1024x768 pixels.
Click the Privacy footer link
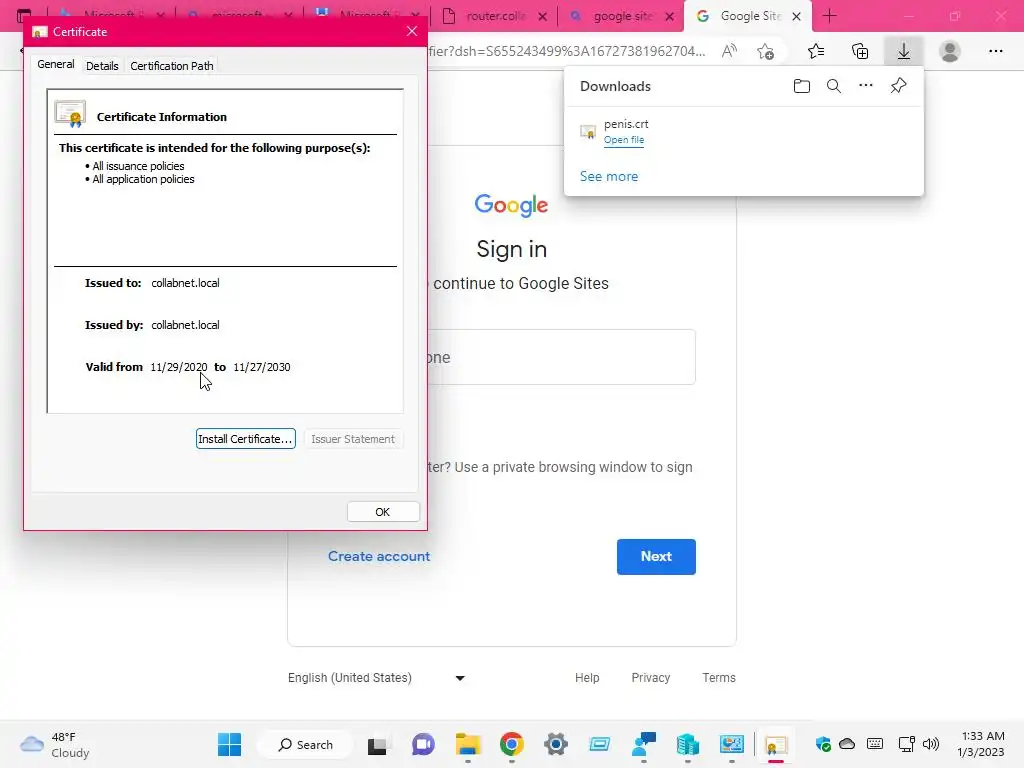[x=650, y=678]
